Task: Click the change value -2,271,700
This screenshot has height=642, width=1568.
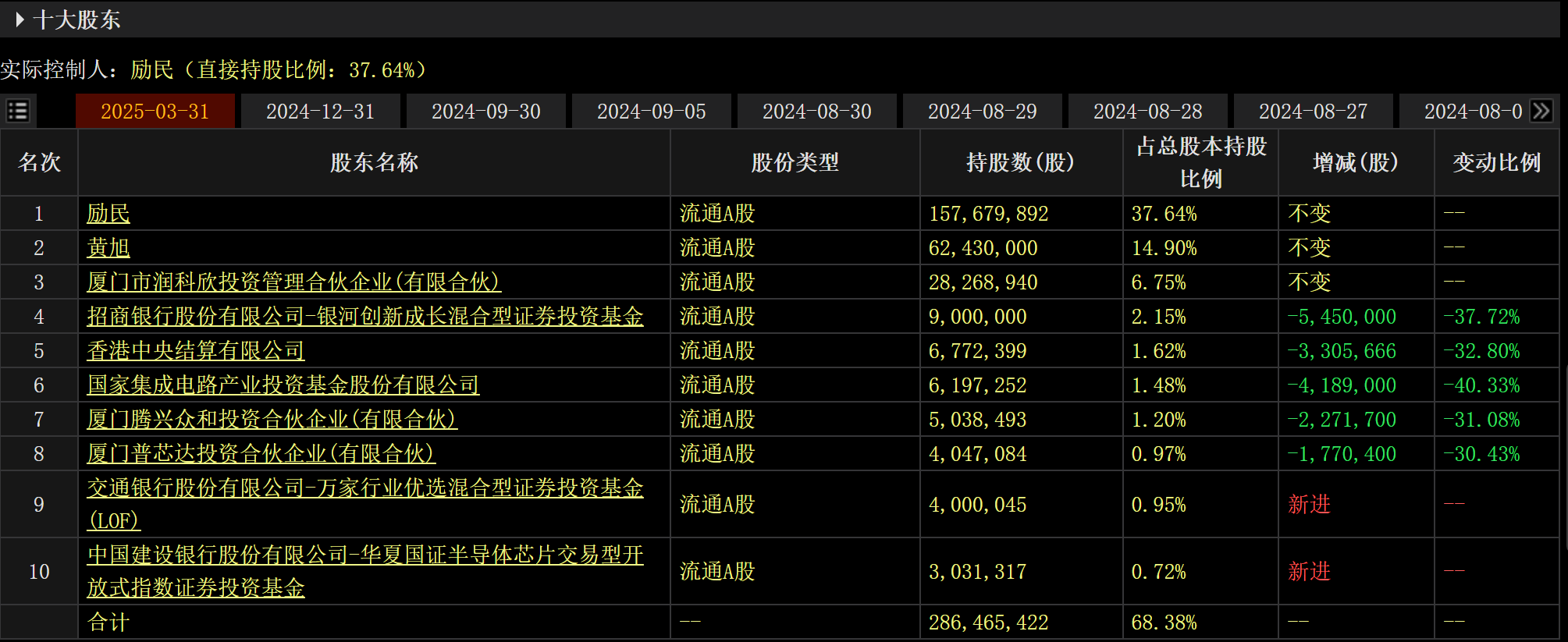Action: coord(1342,420)
